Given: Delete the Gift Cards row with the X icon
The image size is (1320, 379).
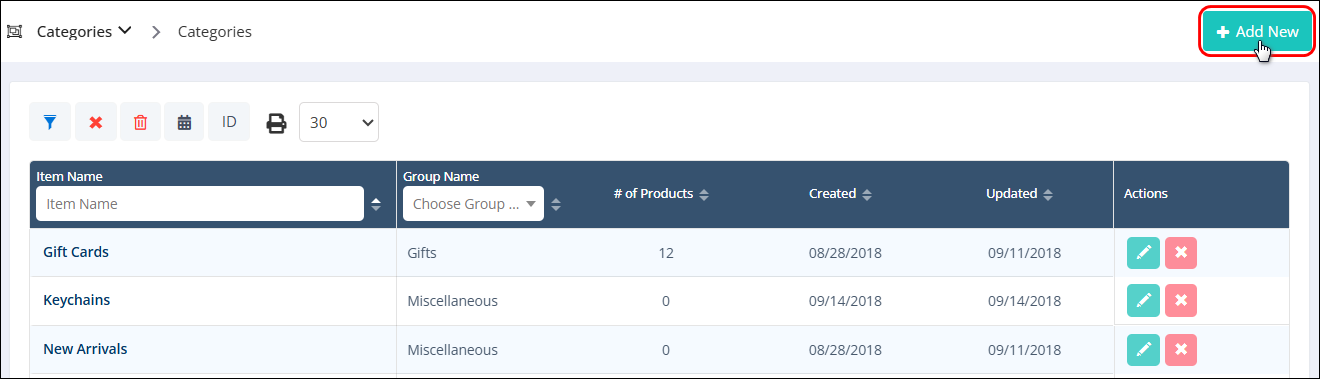Looking at the screenshot, I should (1181, 253).
